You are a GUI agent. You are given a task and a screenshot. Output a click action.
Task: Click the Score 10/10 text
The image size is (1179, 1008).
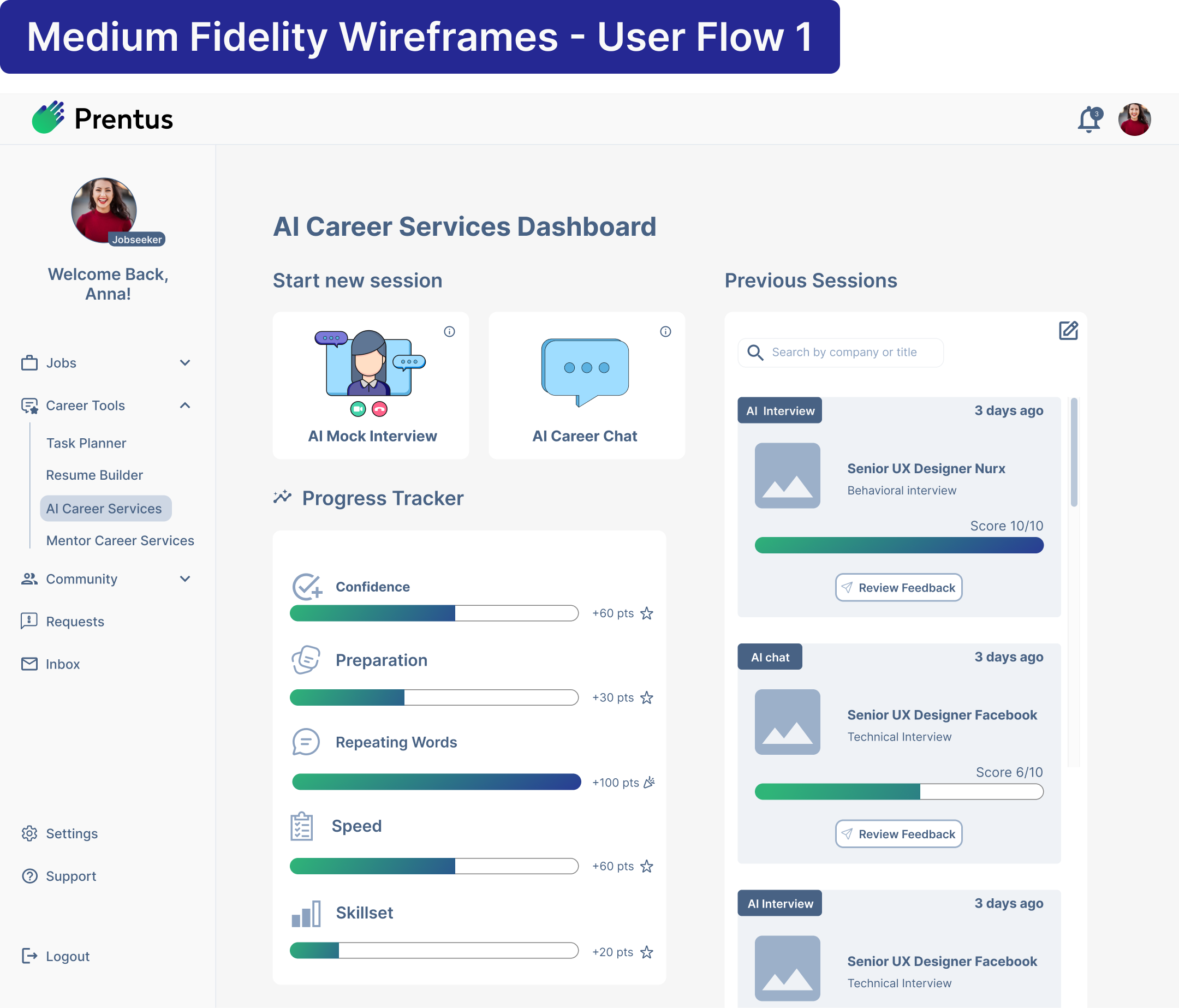coord(1007,526)
